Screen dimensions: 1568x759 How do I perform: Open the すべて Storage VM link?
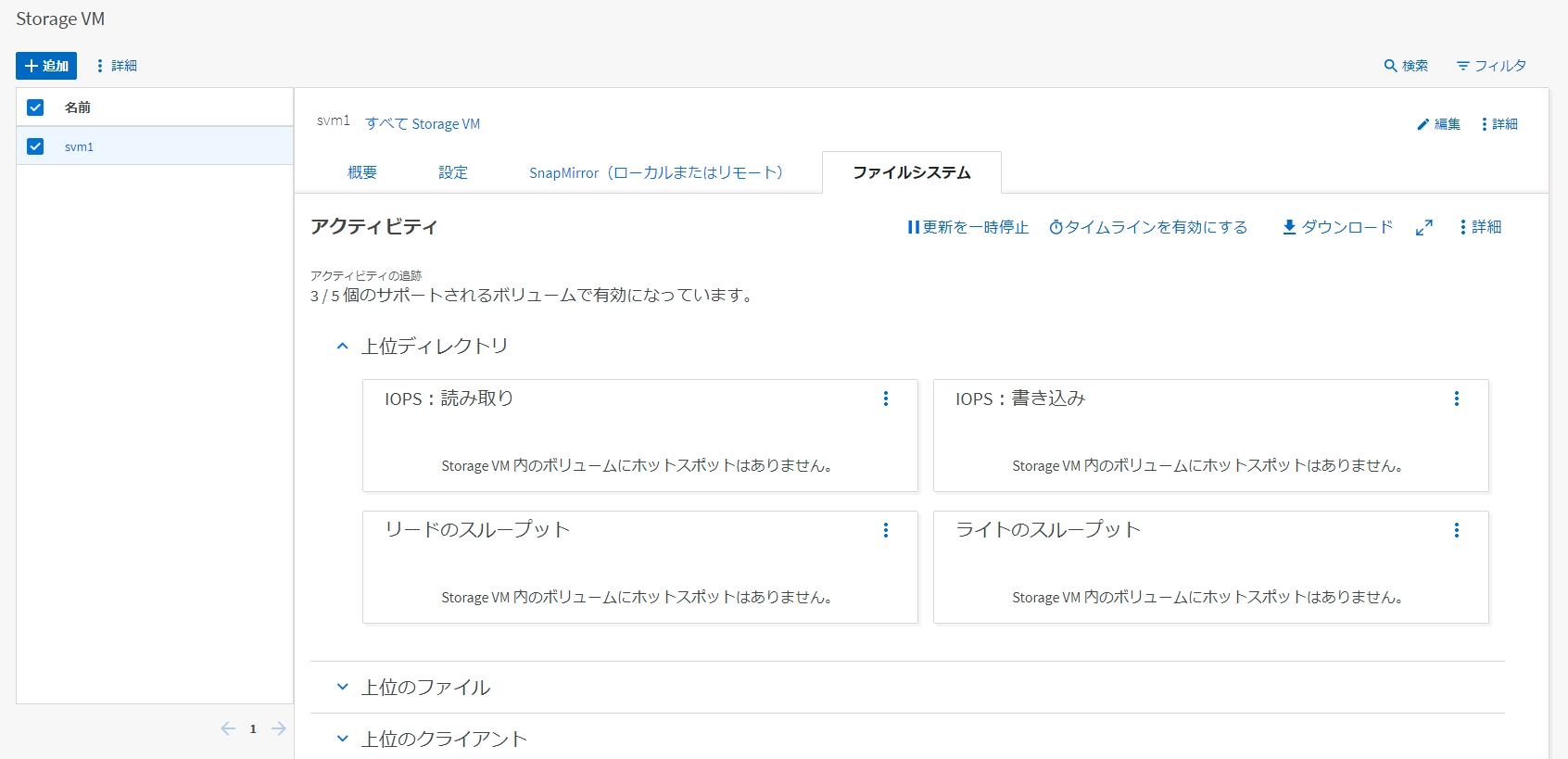click(423, 124)
